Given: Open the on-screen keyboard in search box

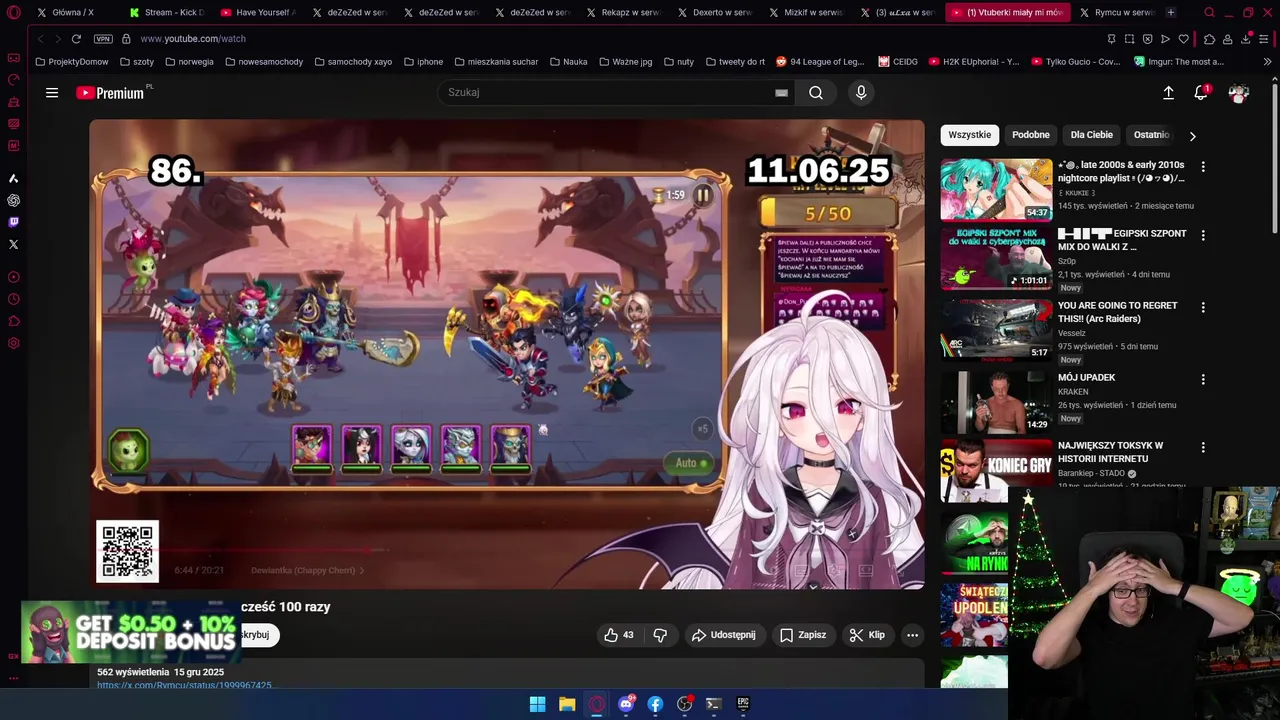Looking at the screenshot, I should click(x=781, y=93).
